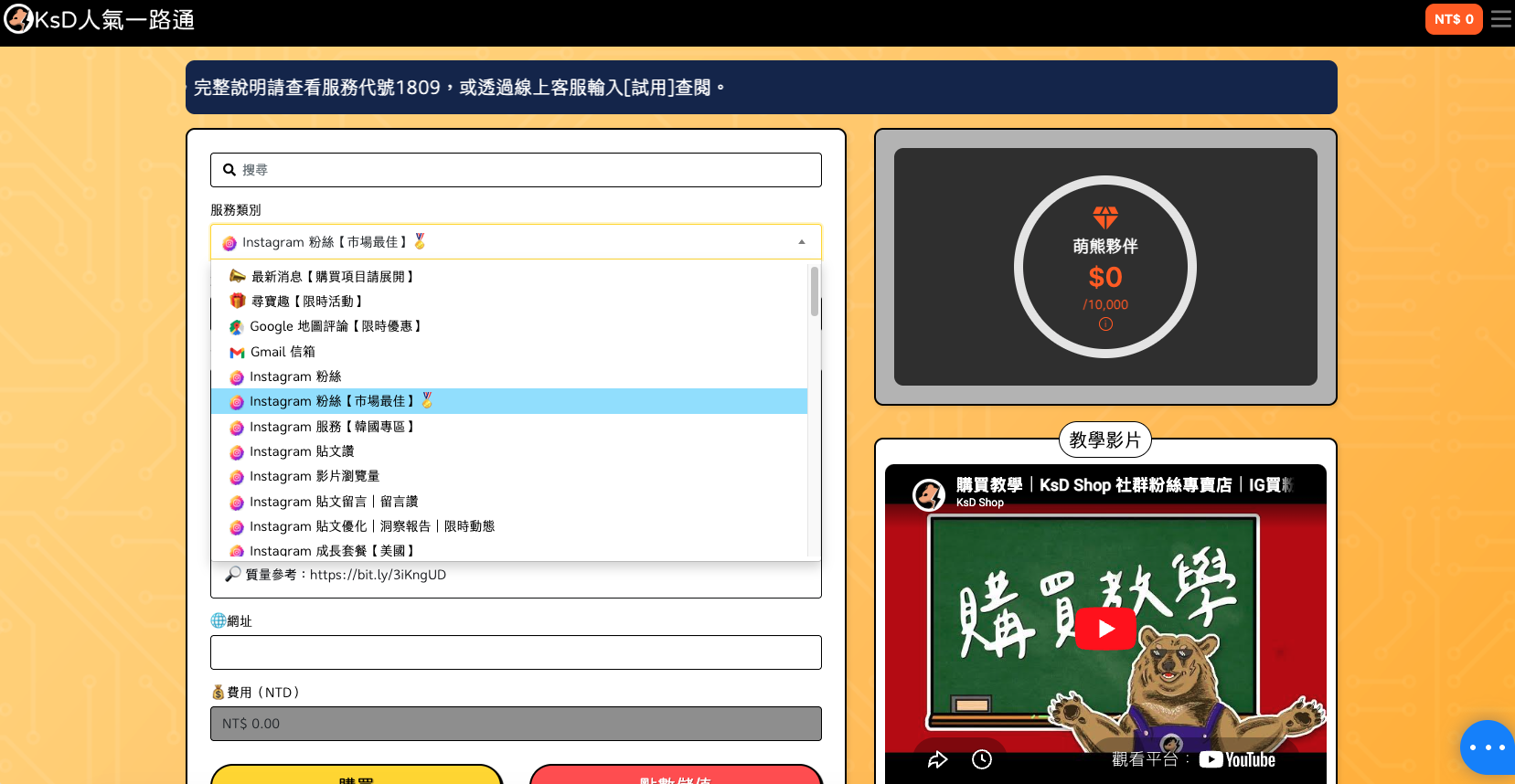
Task: Click the Google Maps icon in list
Action: pyautogui.click(x=236, y=327)
